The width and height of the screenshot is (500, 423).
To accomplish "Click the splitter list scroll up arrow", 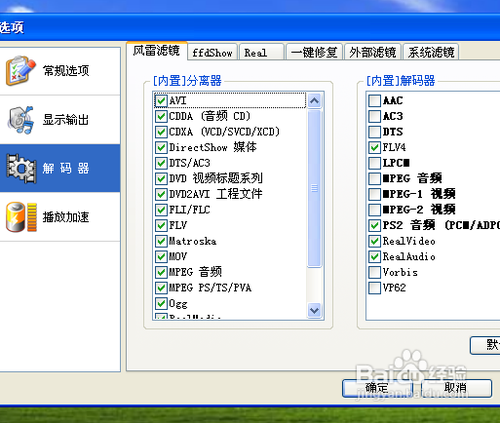I will point(314,100).
